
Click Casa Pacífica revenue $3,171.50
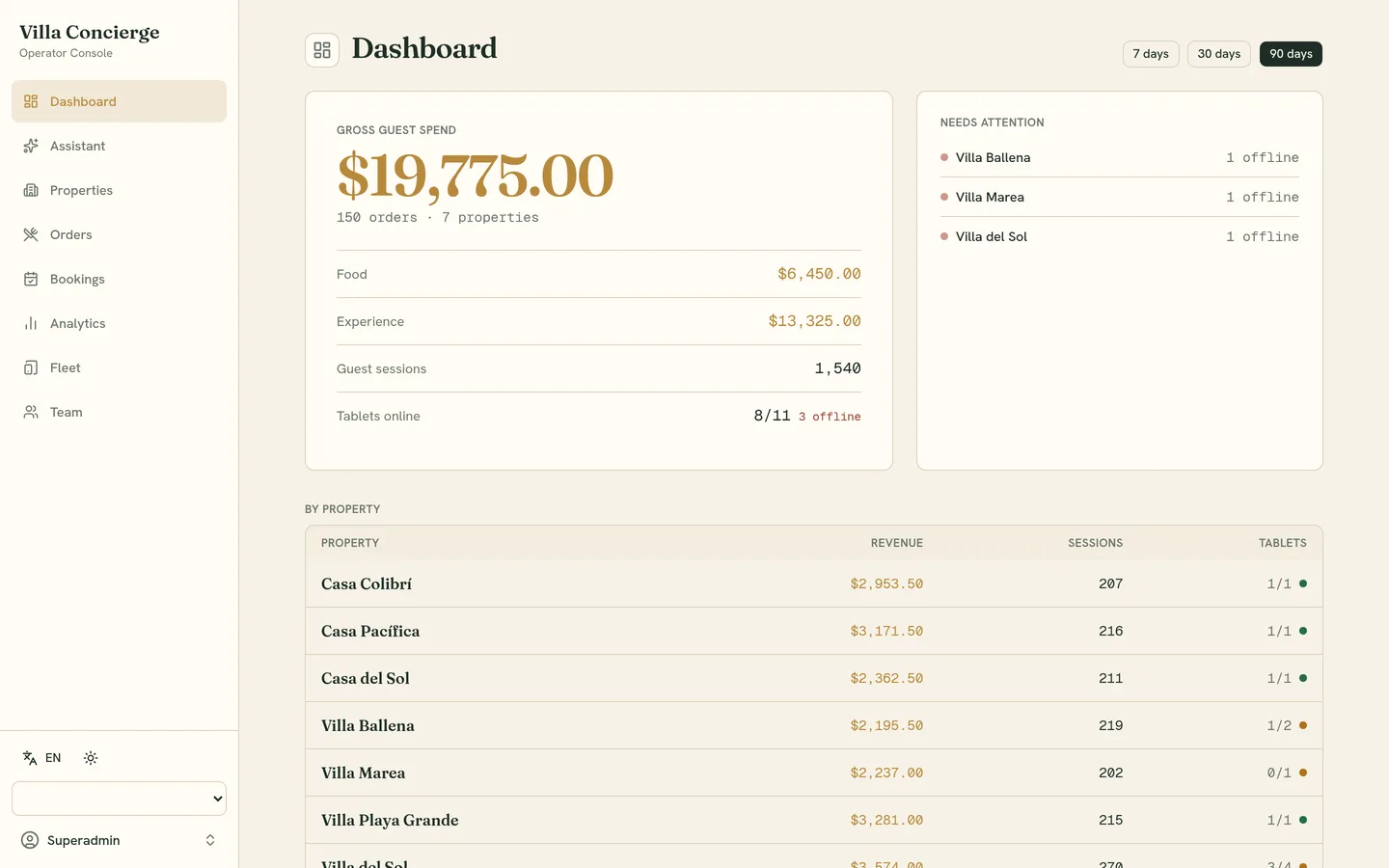886,631
